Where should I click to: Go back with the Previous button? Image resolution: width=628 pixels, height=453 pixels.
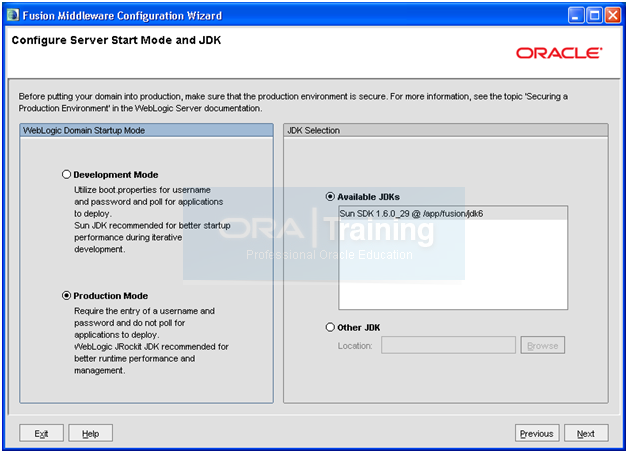(x=537, y=433)
